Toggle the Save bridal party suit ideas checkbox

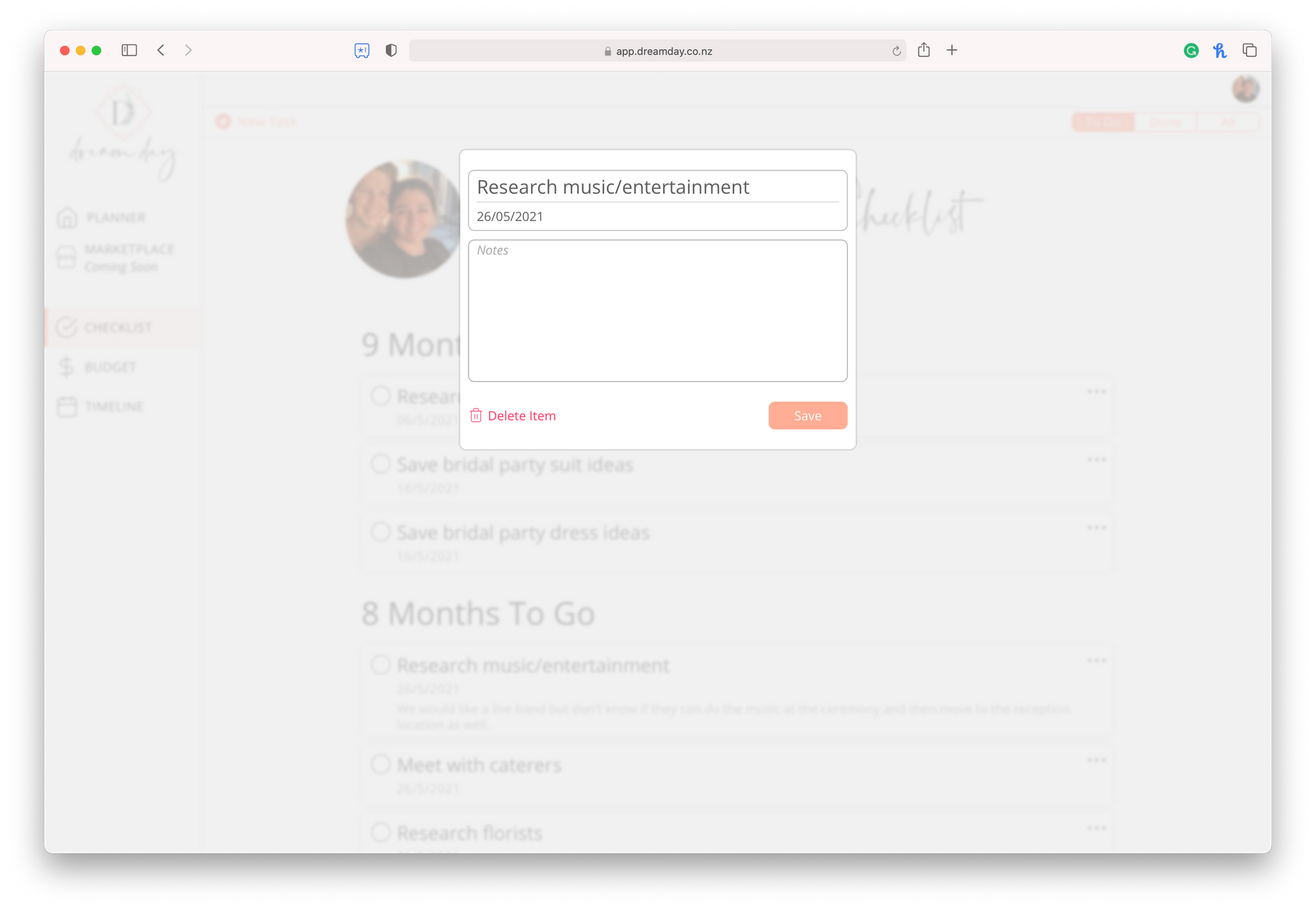click(x=380, y=463)
